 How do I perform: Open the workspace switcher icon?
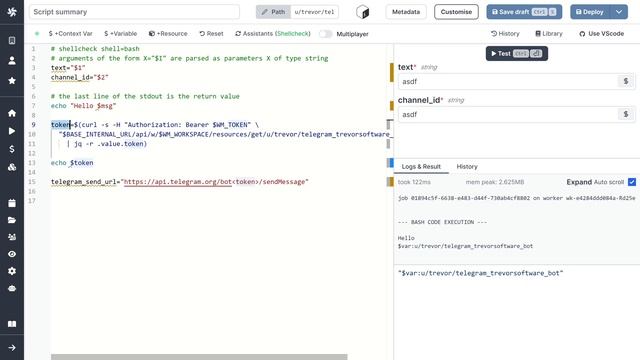coord(12,40)
